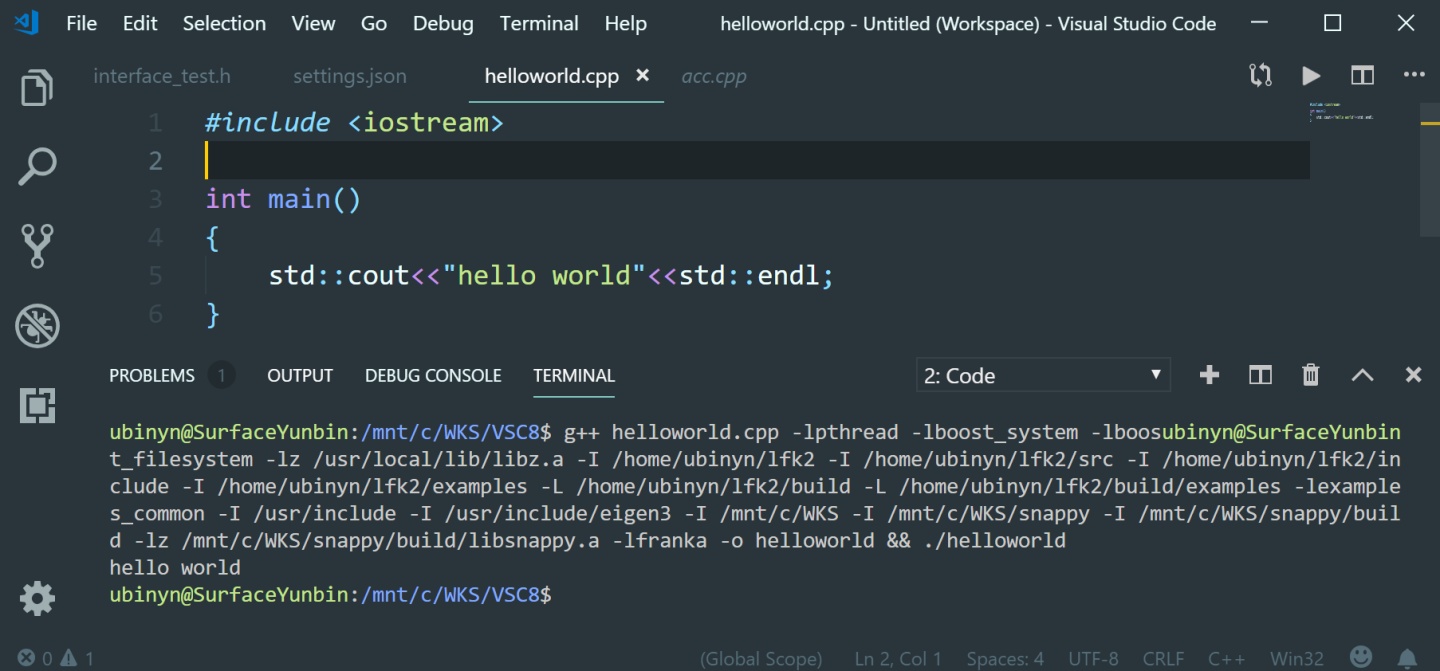
Task: Select the '2: Code' terminal dropdown
Action: (1043, 375)
